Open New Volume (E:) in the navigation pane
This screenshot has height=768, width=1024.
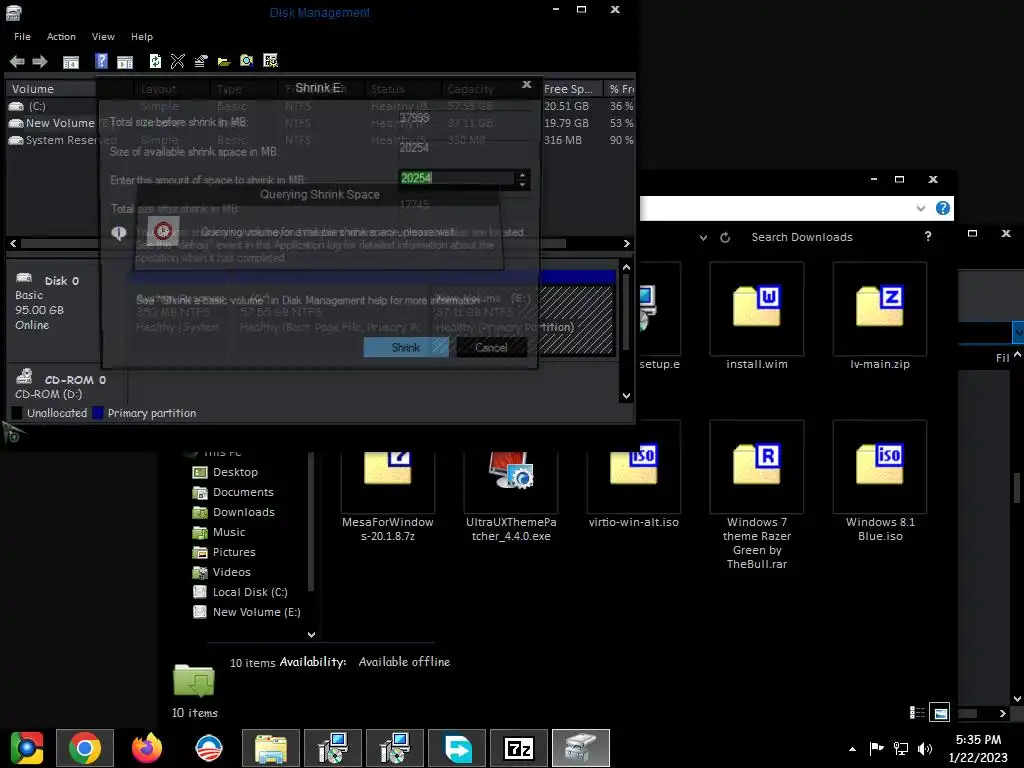point(247,613)
